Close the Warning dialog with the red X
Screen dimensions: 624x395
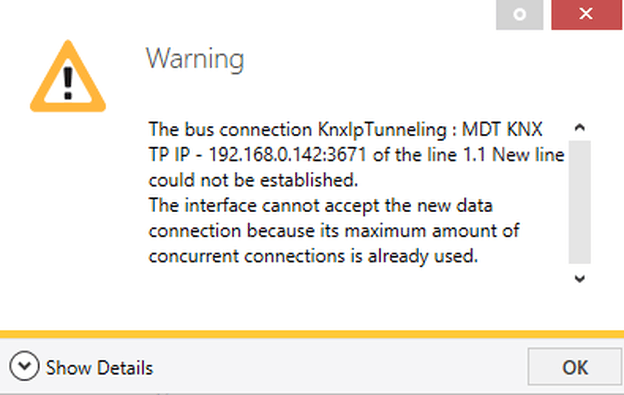(586, 14)
